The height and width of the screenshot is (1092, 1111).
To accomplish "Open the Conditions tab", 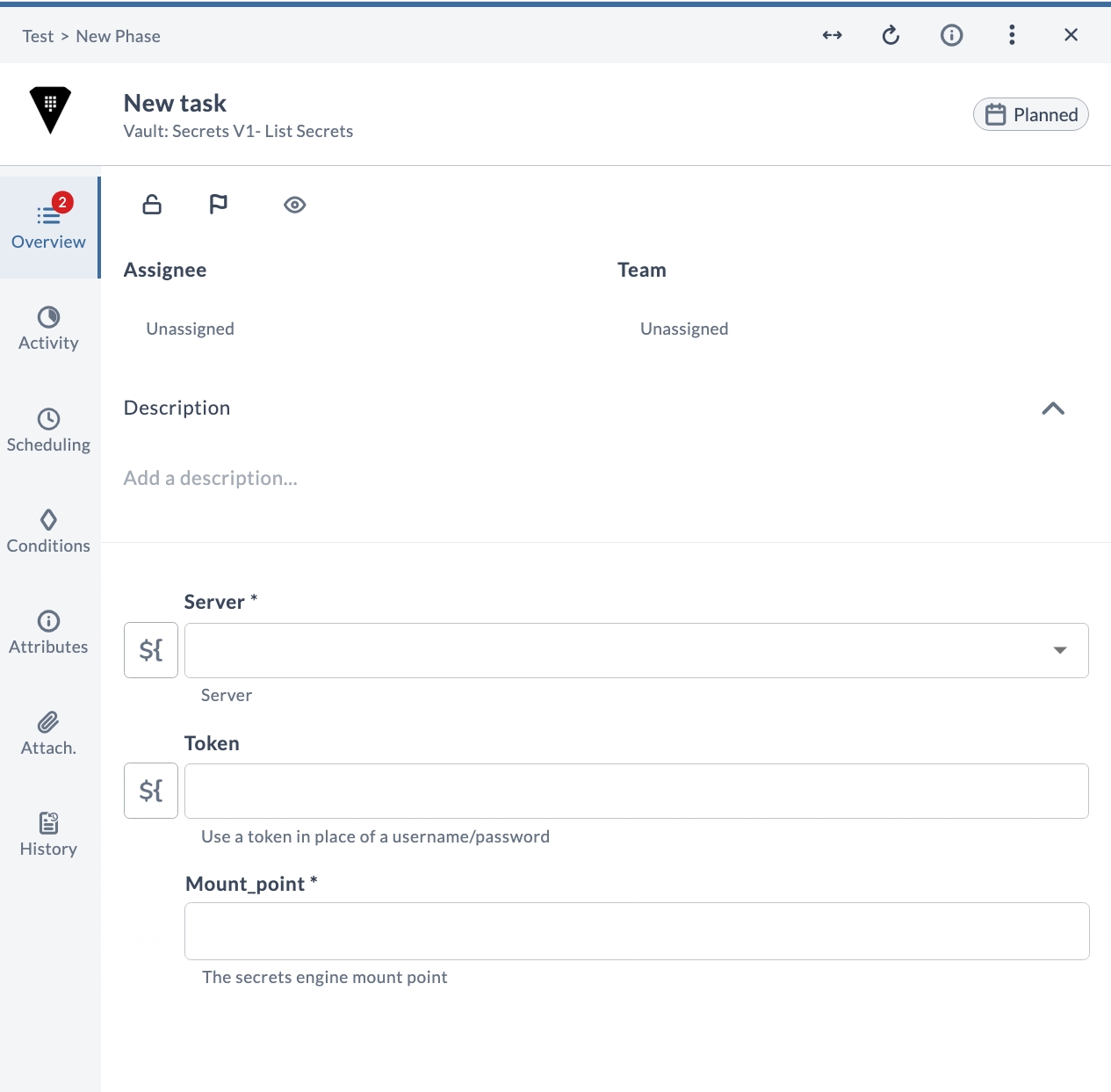I will pos(49,532).
